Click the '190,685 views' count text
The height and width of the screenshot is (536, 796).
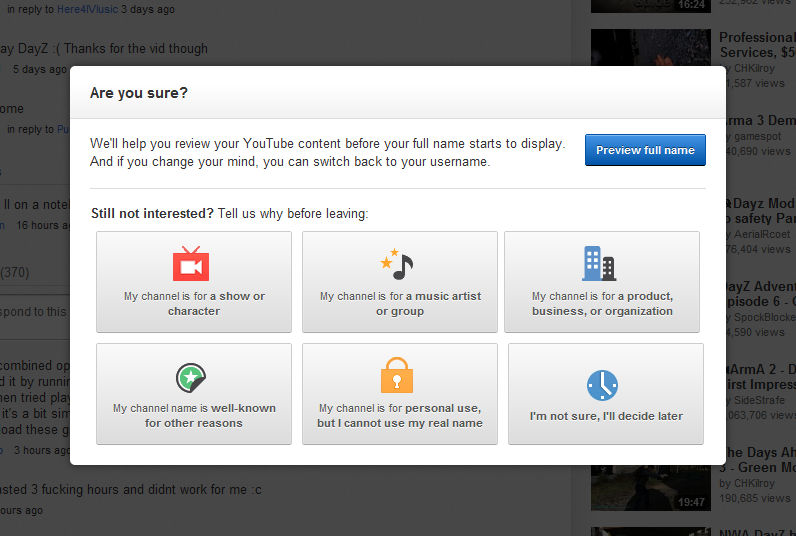[755, 498]
